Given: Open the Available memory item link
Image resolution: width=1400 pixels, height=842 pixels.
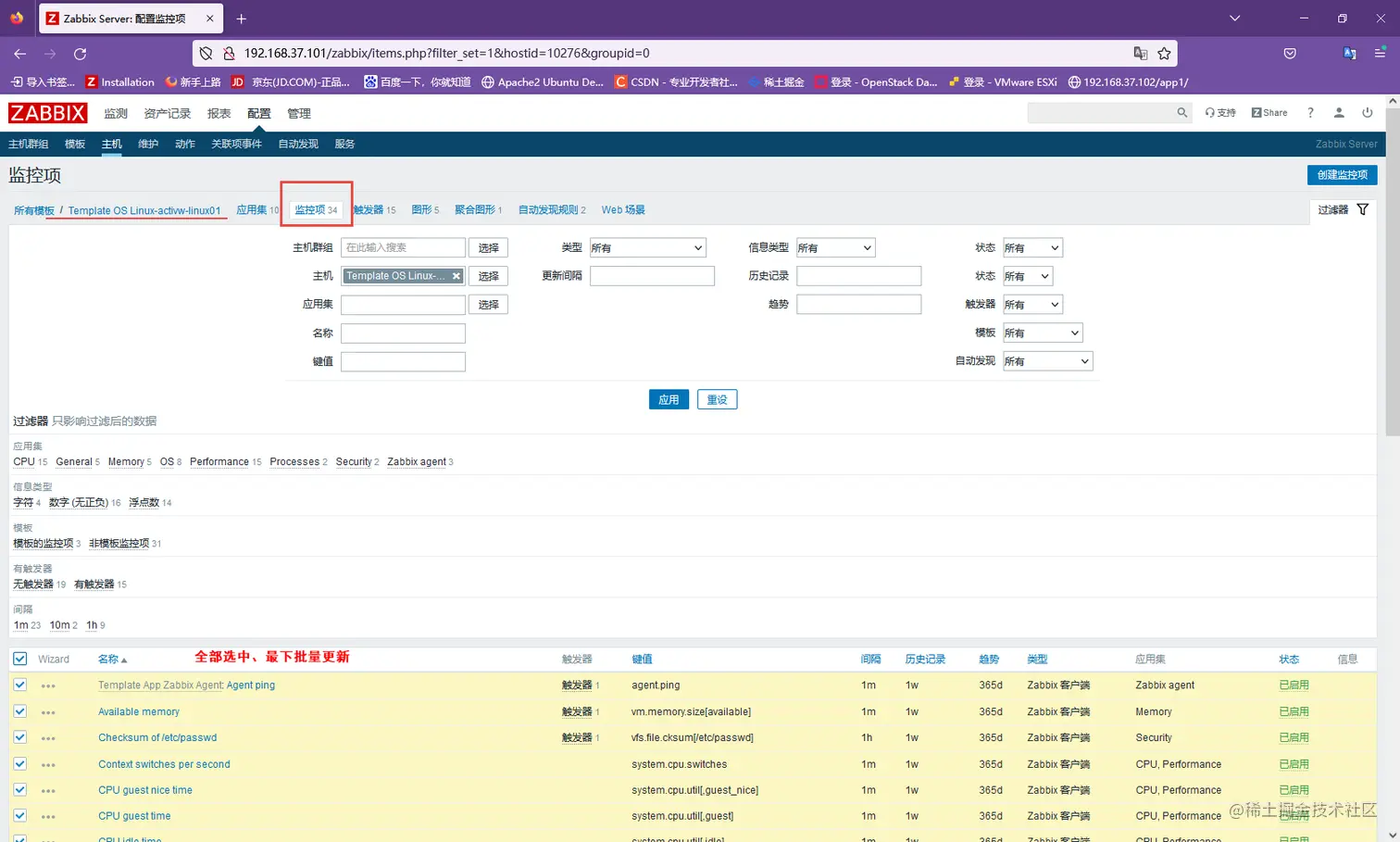Looking at the screenshot, I should pos(139,712).
